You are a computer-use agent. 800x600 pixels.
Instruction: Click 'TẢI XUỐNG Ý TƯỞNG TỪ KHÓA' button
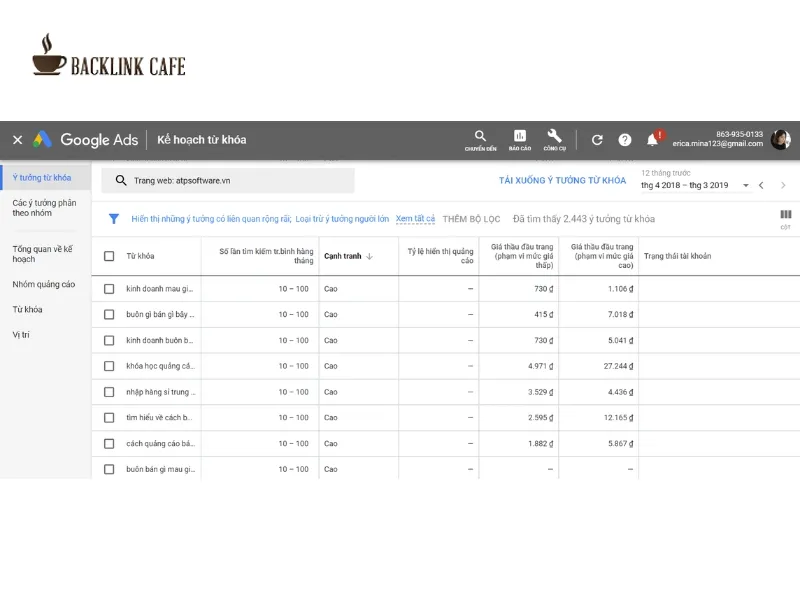pyautogui.click(x=562, y=181)
